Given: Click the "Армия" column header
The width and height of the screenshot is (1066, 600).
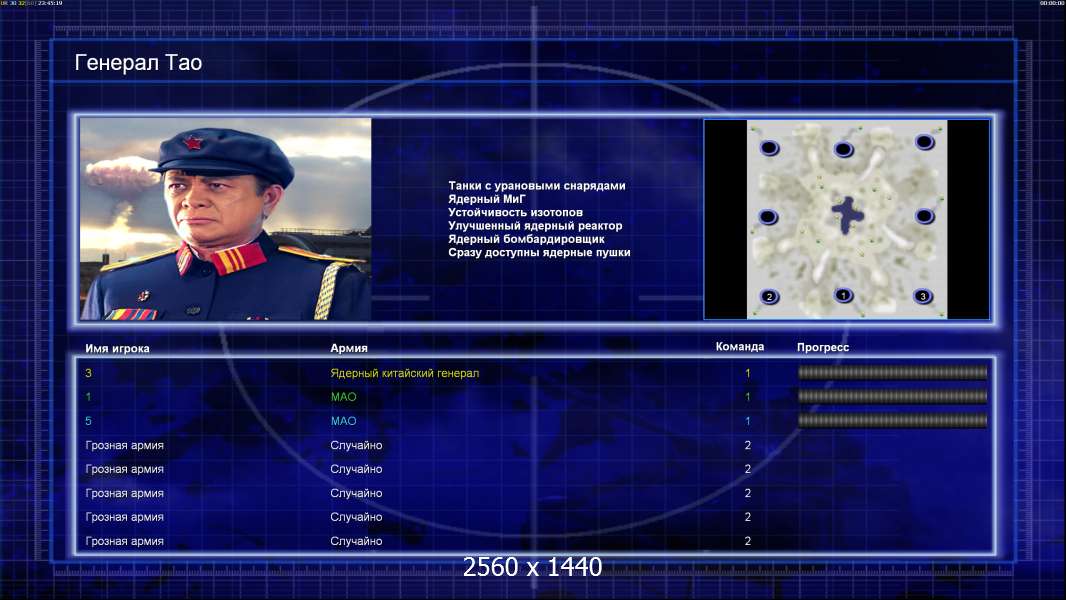Looking at the screenshot, I should [349, 349].
